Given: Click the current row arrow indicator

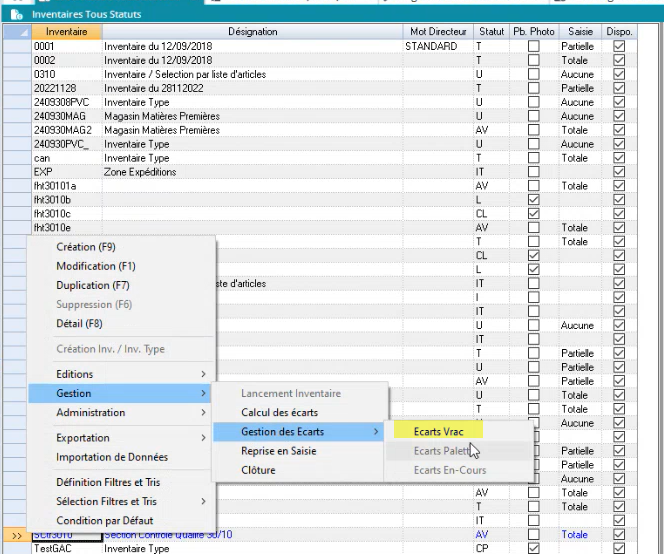Looking at the screenshot, I should click(x=16, y=535).
